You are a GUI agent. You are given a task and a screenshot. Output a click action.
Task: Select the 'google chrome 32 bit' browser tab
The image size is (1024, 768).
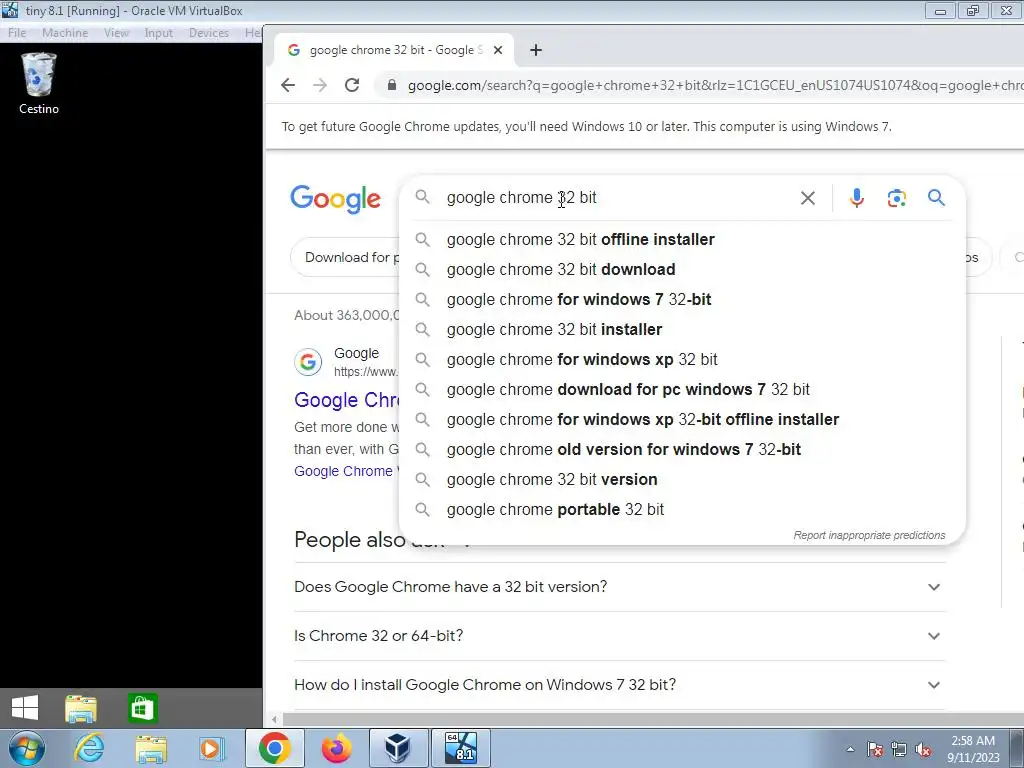(394, 50)
